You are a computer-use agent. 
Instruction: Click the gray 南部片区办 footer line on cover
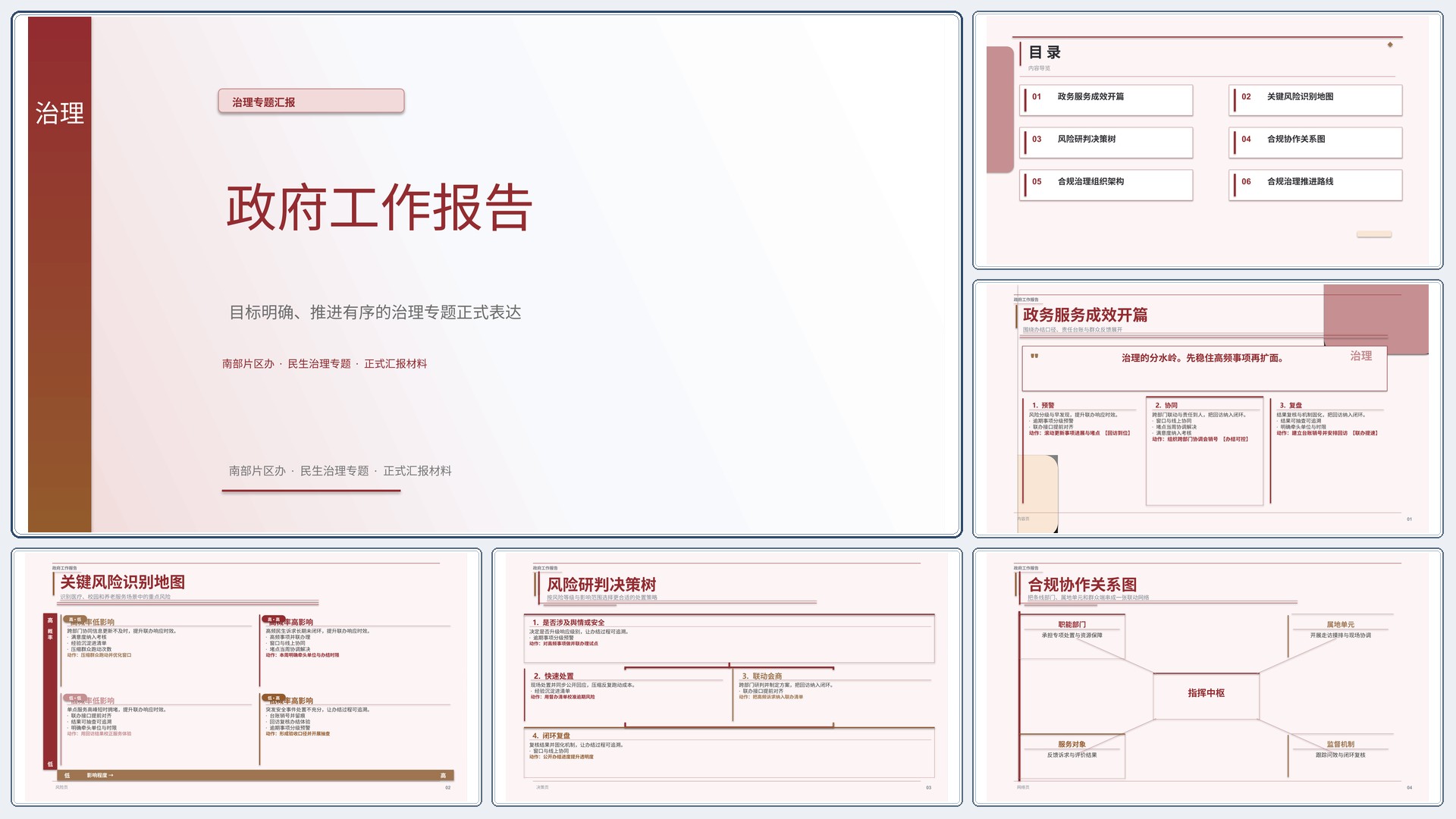click(x=340, y=471)
